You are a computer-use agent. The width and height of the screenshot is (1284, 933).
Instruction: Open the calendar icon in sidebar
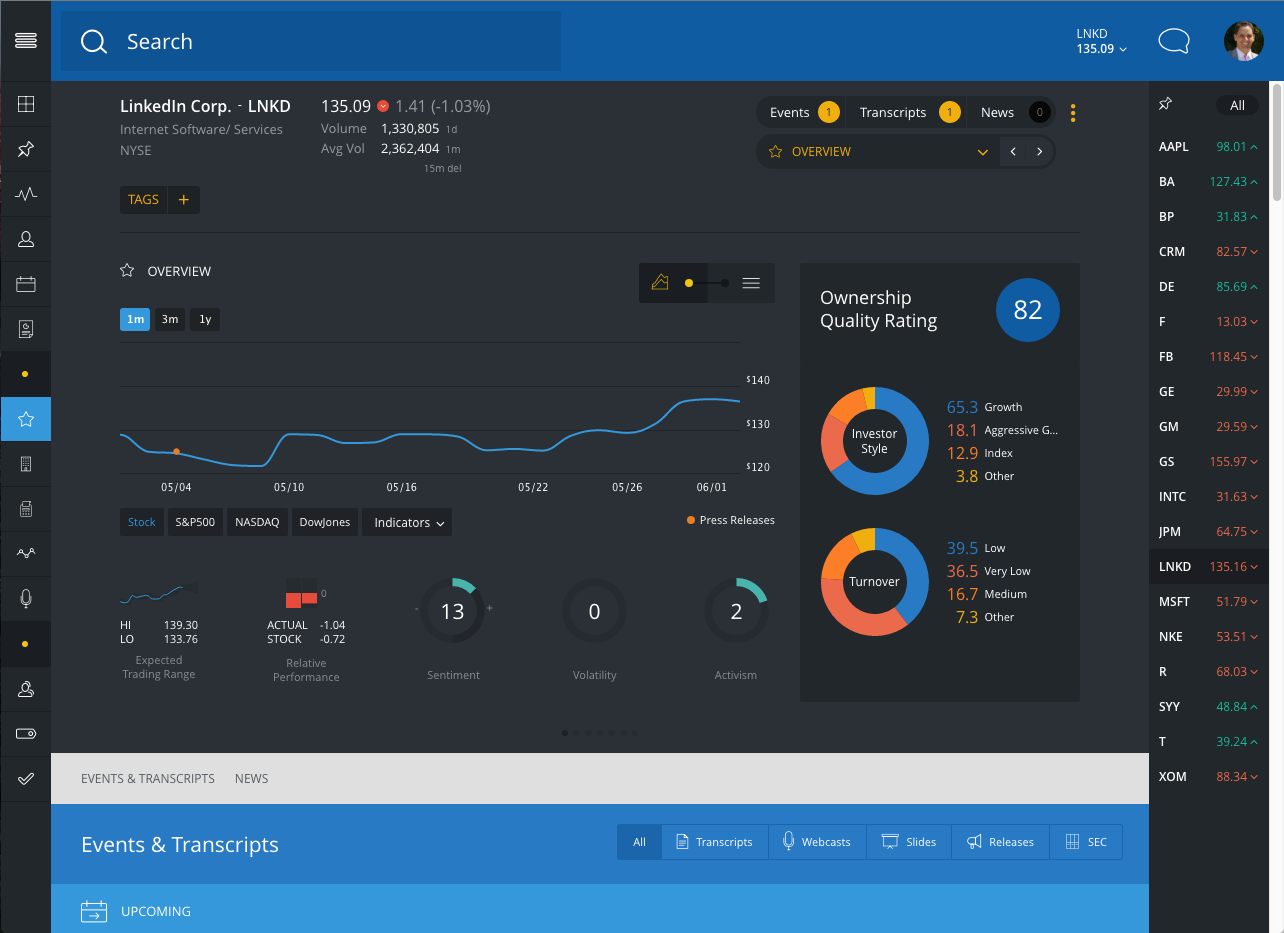[x=26, y=285]
